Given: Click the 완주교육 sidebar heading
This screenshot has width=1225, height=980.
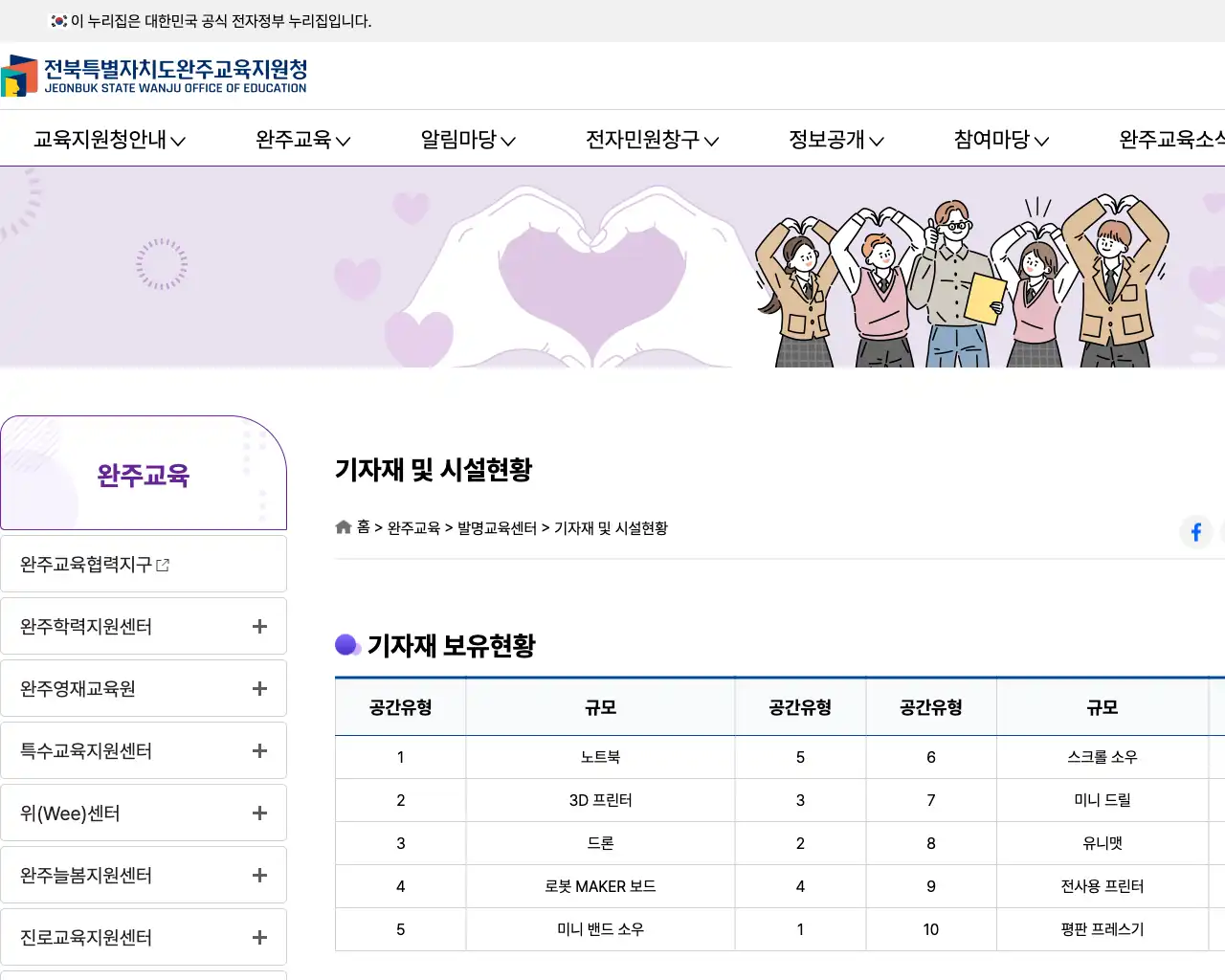Looking at the screenshot, I should pos(144,475).
